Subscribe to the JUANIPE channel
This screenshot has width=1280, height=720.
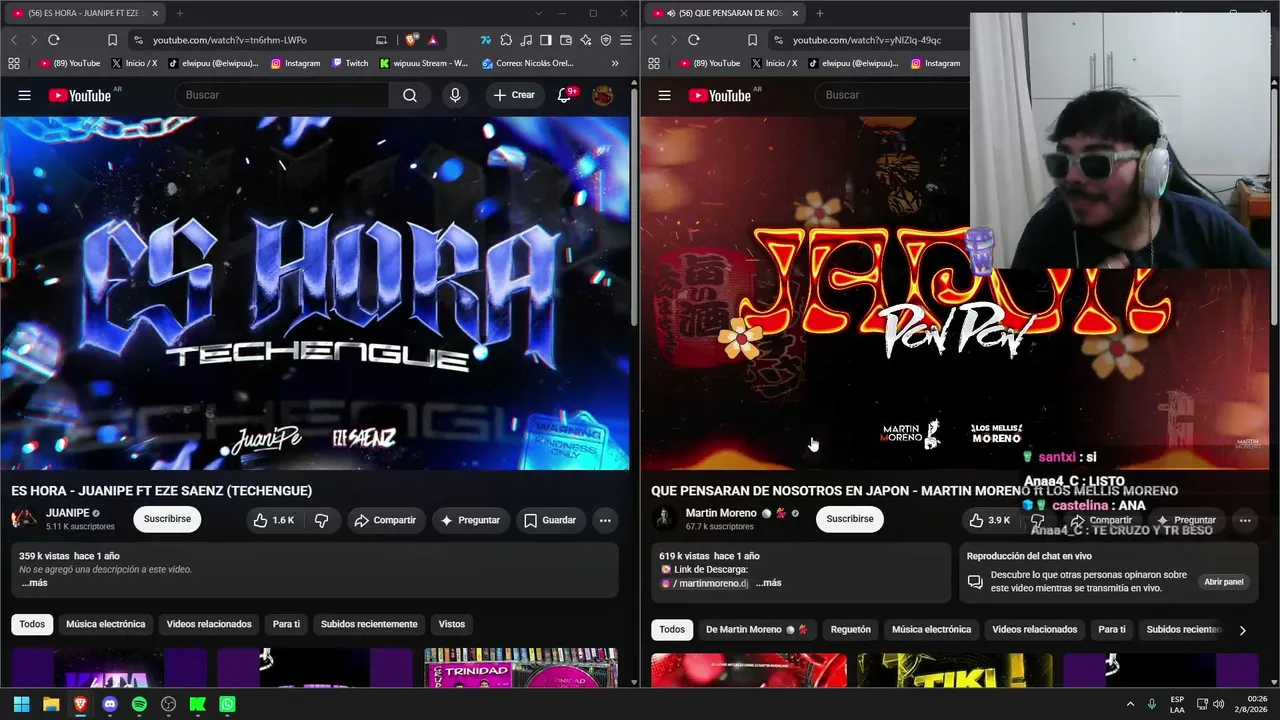[x=168, y=519]
